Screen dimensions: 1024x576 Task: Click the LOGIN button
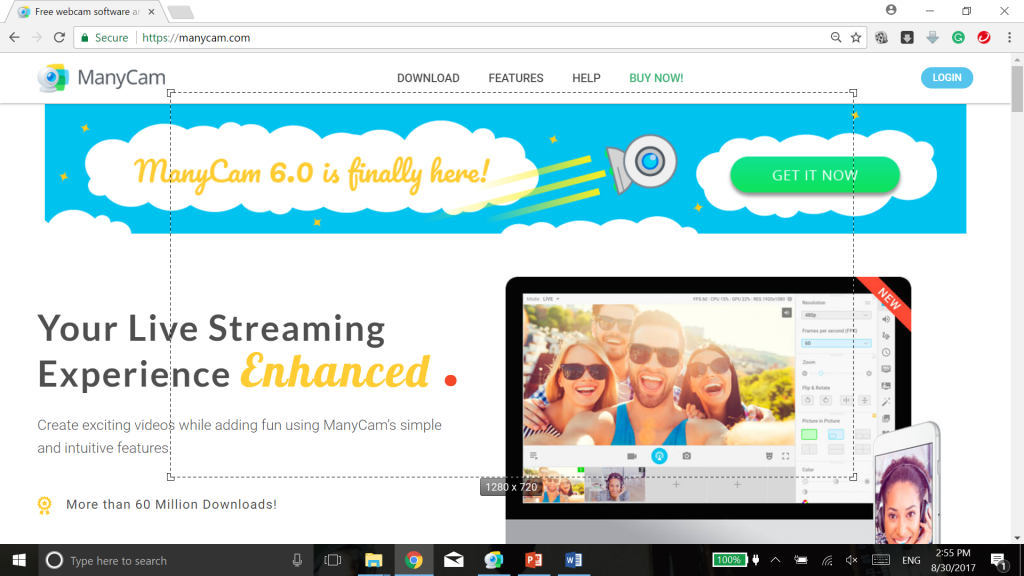pos(946,77)
